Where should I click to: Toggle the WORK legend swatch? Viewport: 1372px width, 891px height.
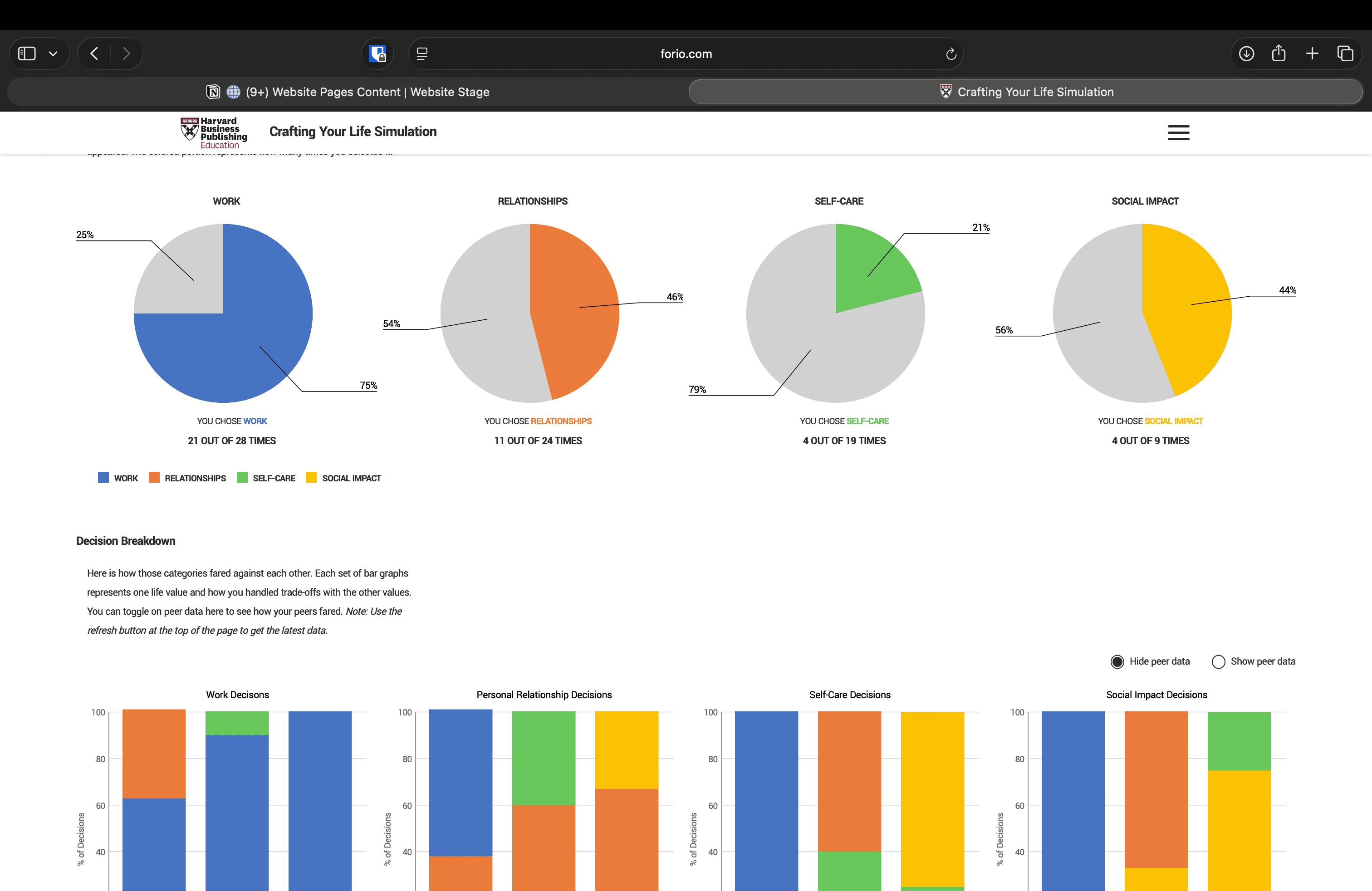coord(104,478)
